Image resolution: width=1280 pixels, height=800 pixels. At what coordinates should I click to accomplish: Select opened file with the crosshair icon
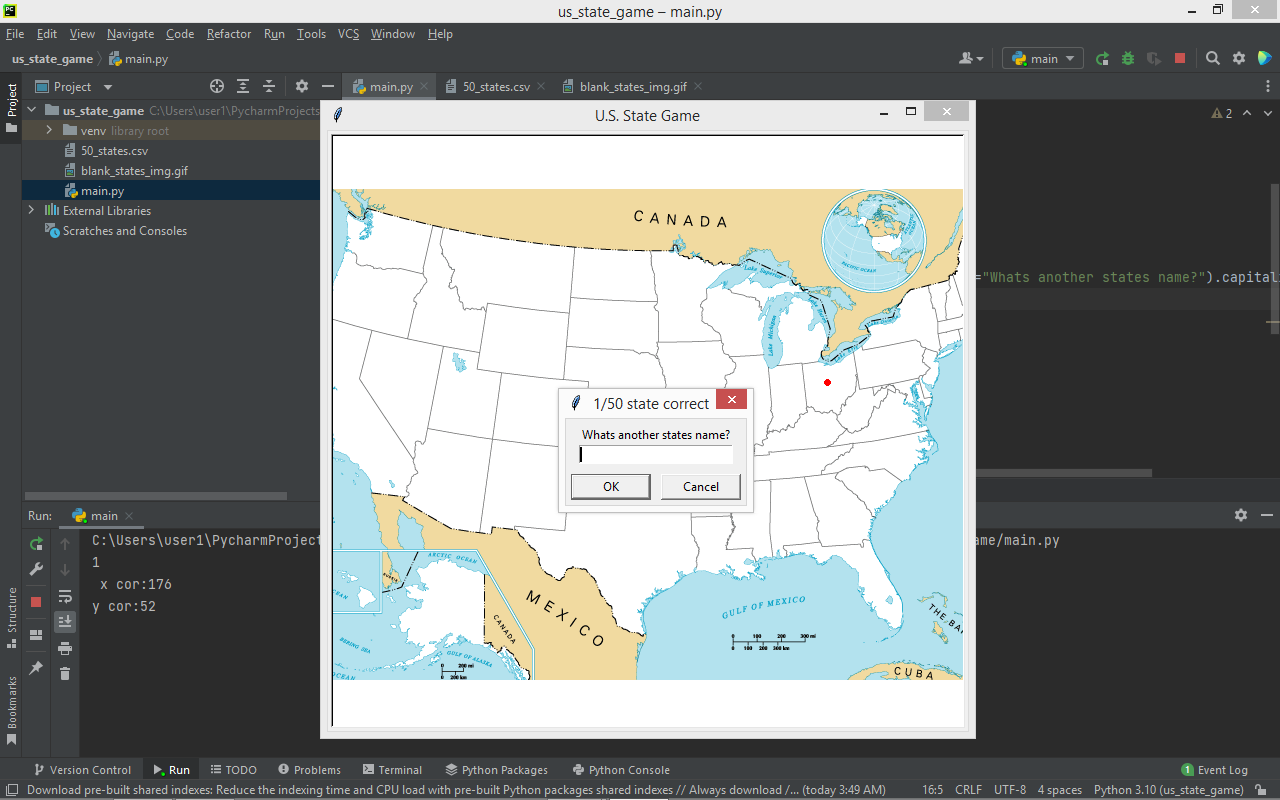(x=217, y=86)
